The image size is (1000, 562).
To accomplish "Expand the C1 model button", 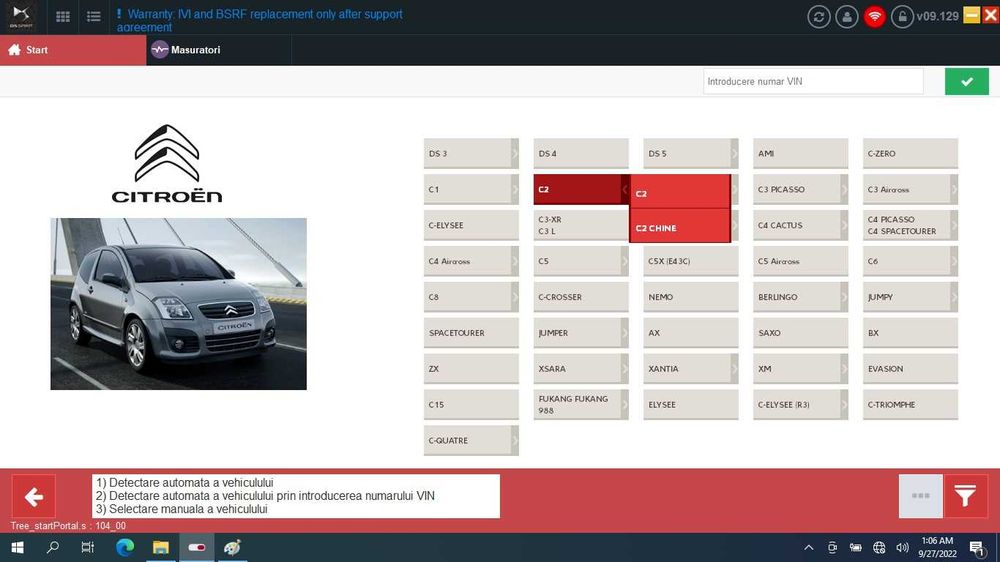I will (x=471, y=189).
